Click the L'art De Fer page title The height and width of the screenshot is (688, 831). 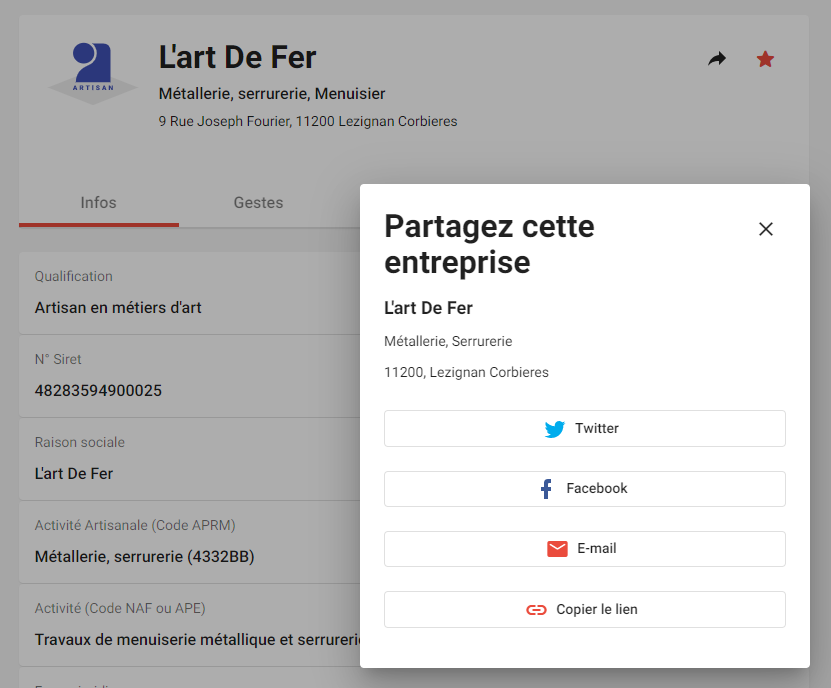[x=237, y=57]
